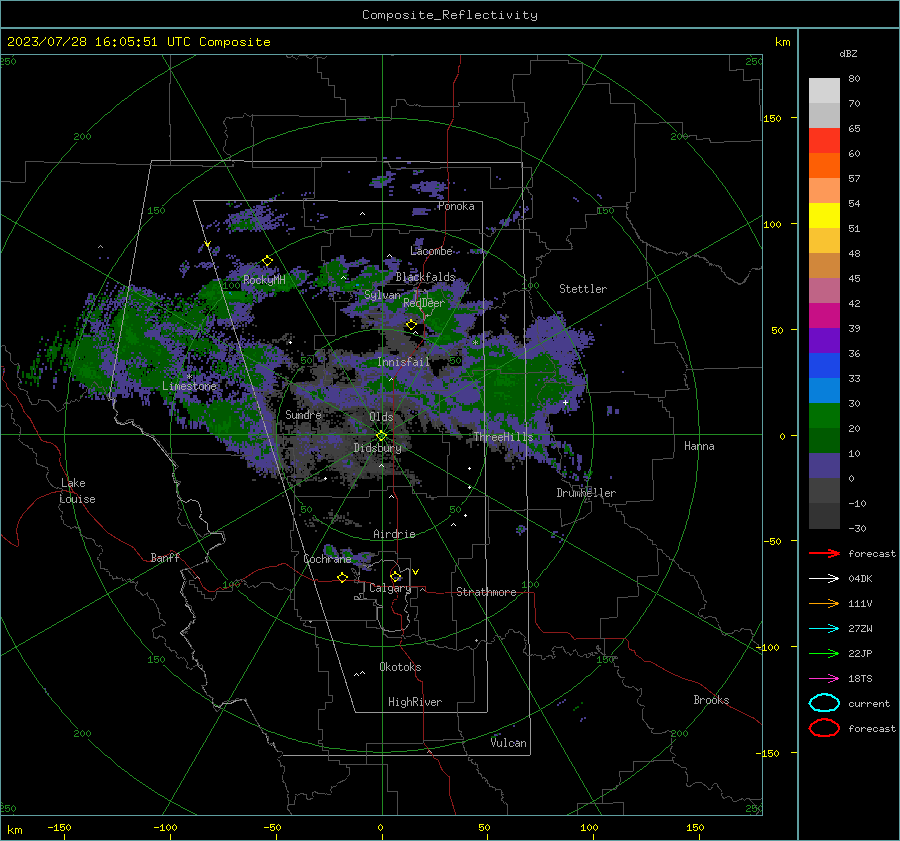Pick the cyan 27ZW arrow icon
The width and height of the screenshot is (900, 841).
click(x=824, y=629)
